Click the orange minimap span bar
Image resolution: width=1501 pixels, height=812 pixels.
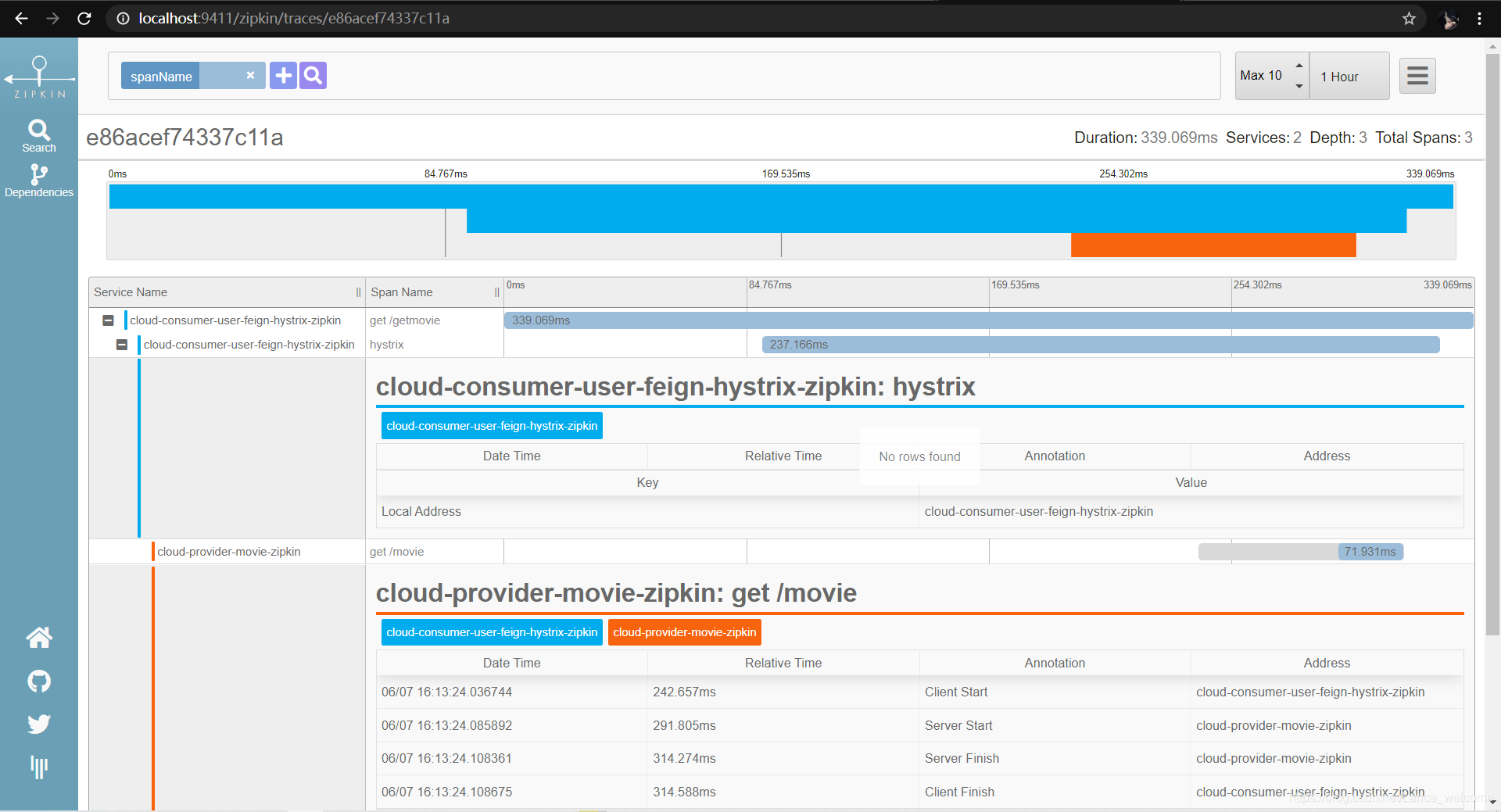1213,245
